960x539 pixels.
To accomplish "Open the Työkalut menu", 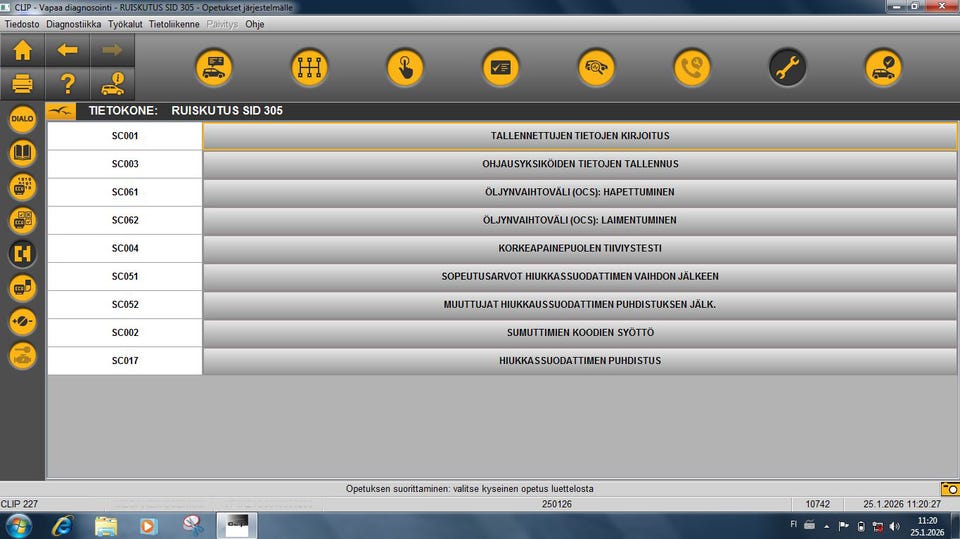I will click(125, 24).
